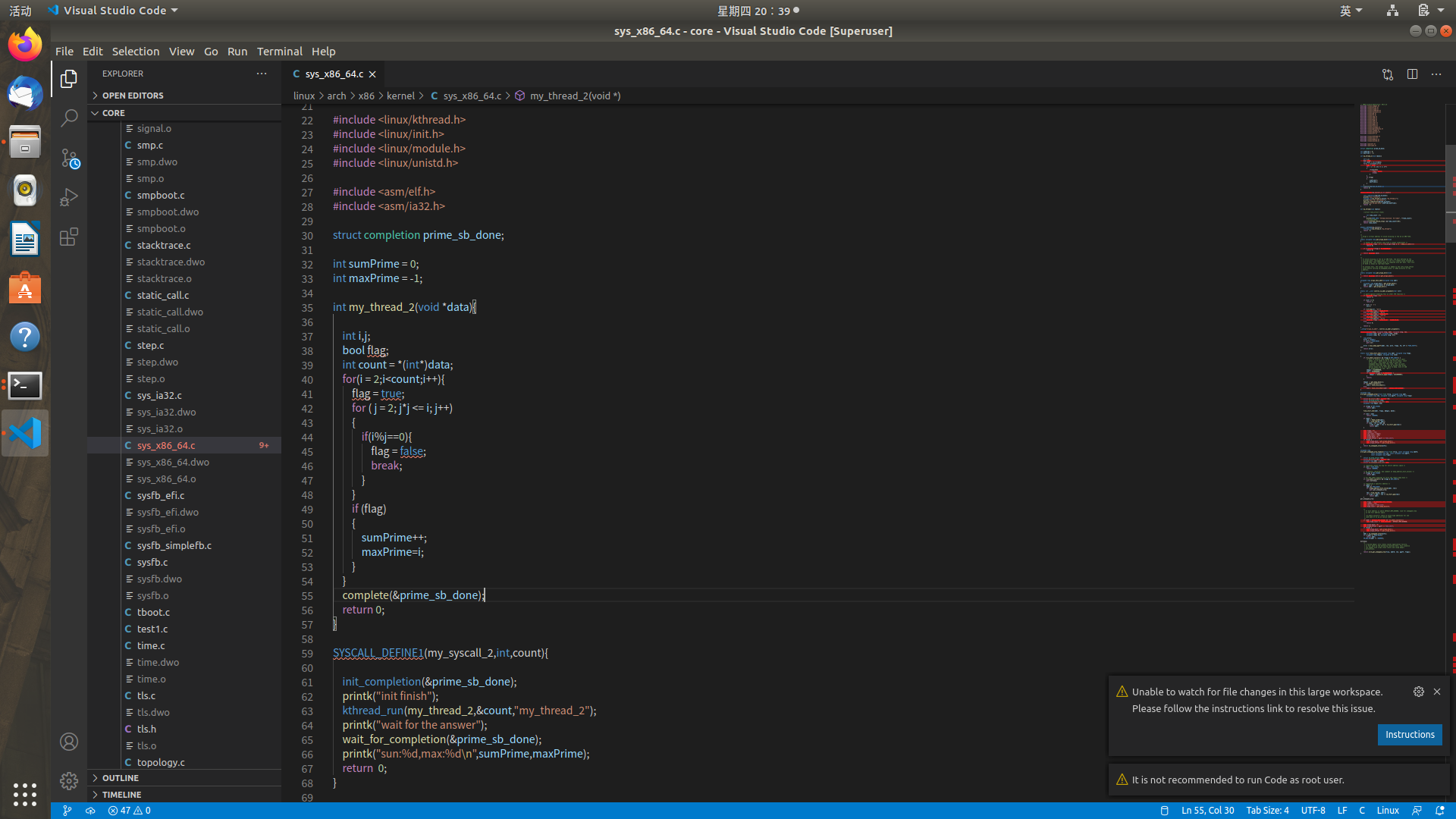Open the system power menu dropdown
1456x819 pixels.
[1431, 11]
